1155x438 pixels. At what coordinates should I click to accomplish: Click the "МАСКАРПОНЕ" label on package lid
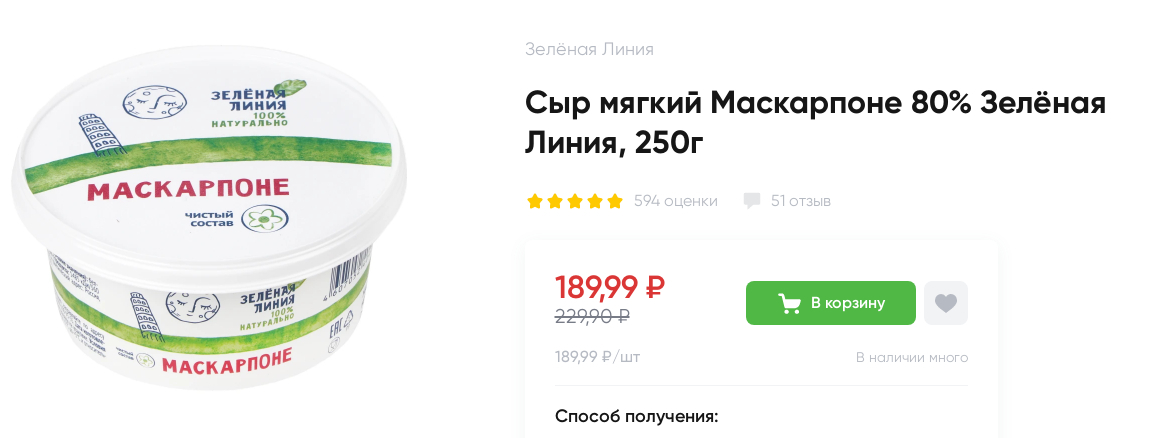click(x=188, y=189)
